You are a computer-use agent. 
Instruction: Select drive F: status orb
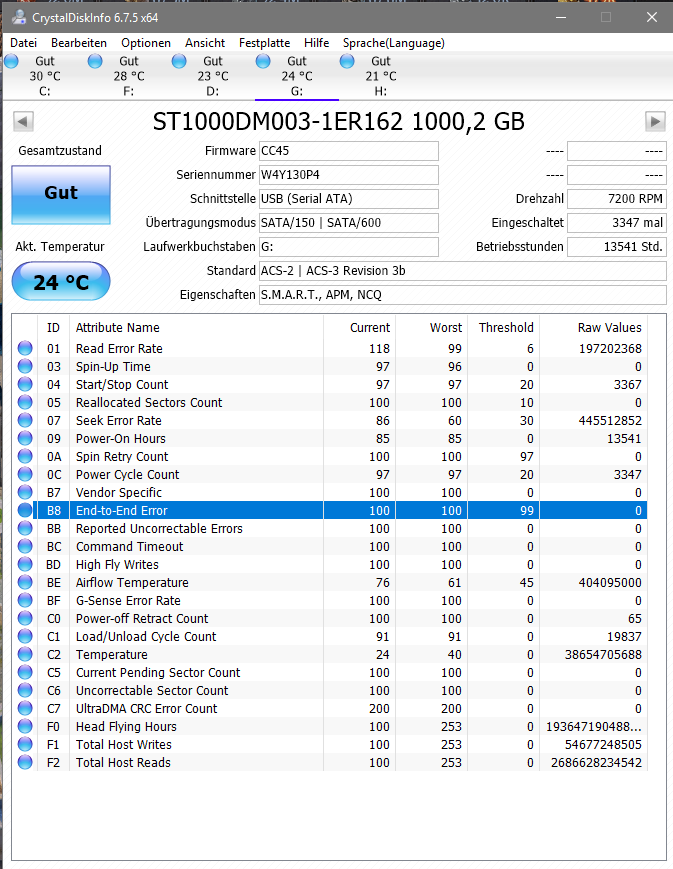point(95,61)
